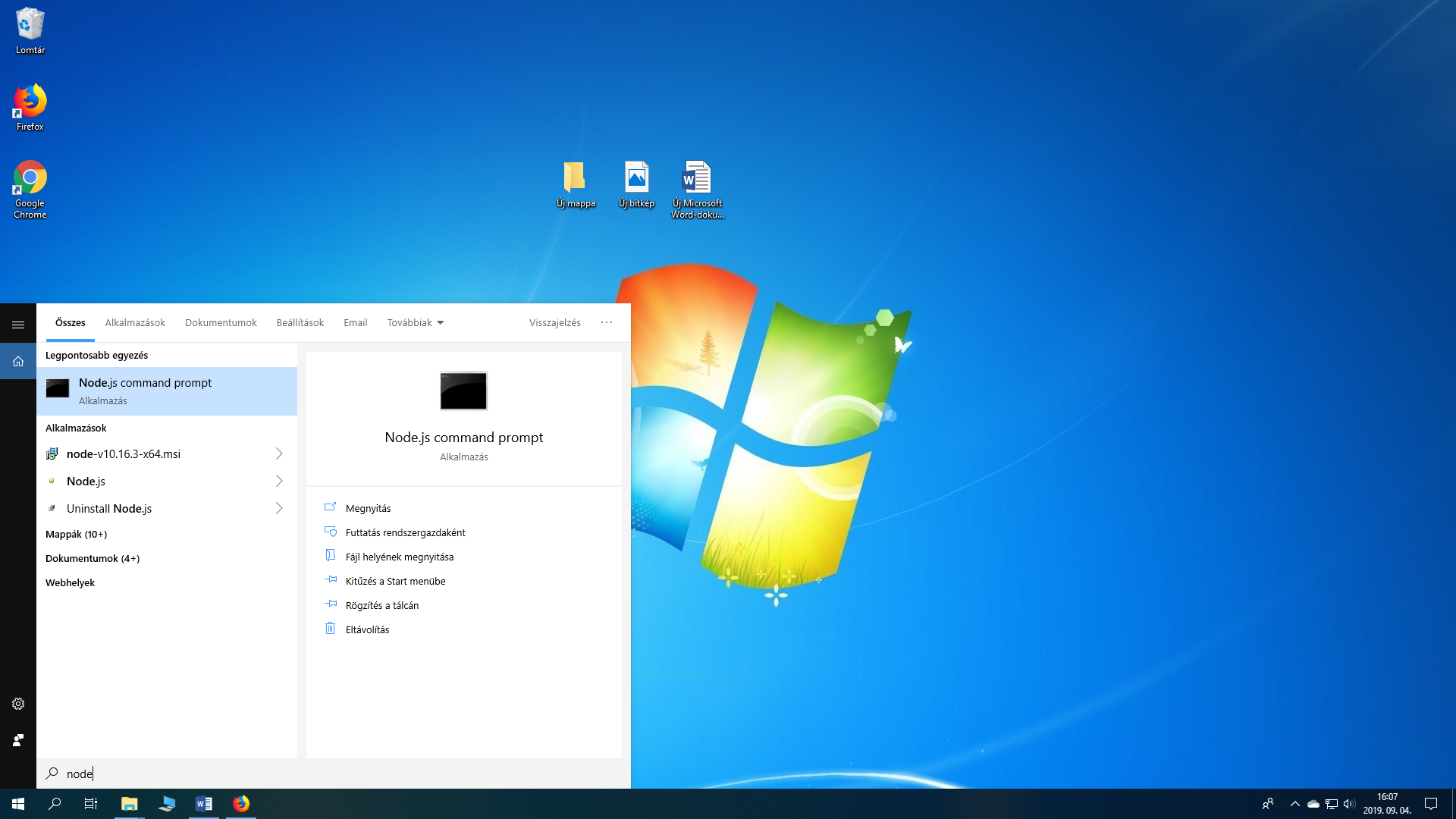Expand the Mappák (10+) section
This screenshot has width=1456, height=819.
point(76,535)
